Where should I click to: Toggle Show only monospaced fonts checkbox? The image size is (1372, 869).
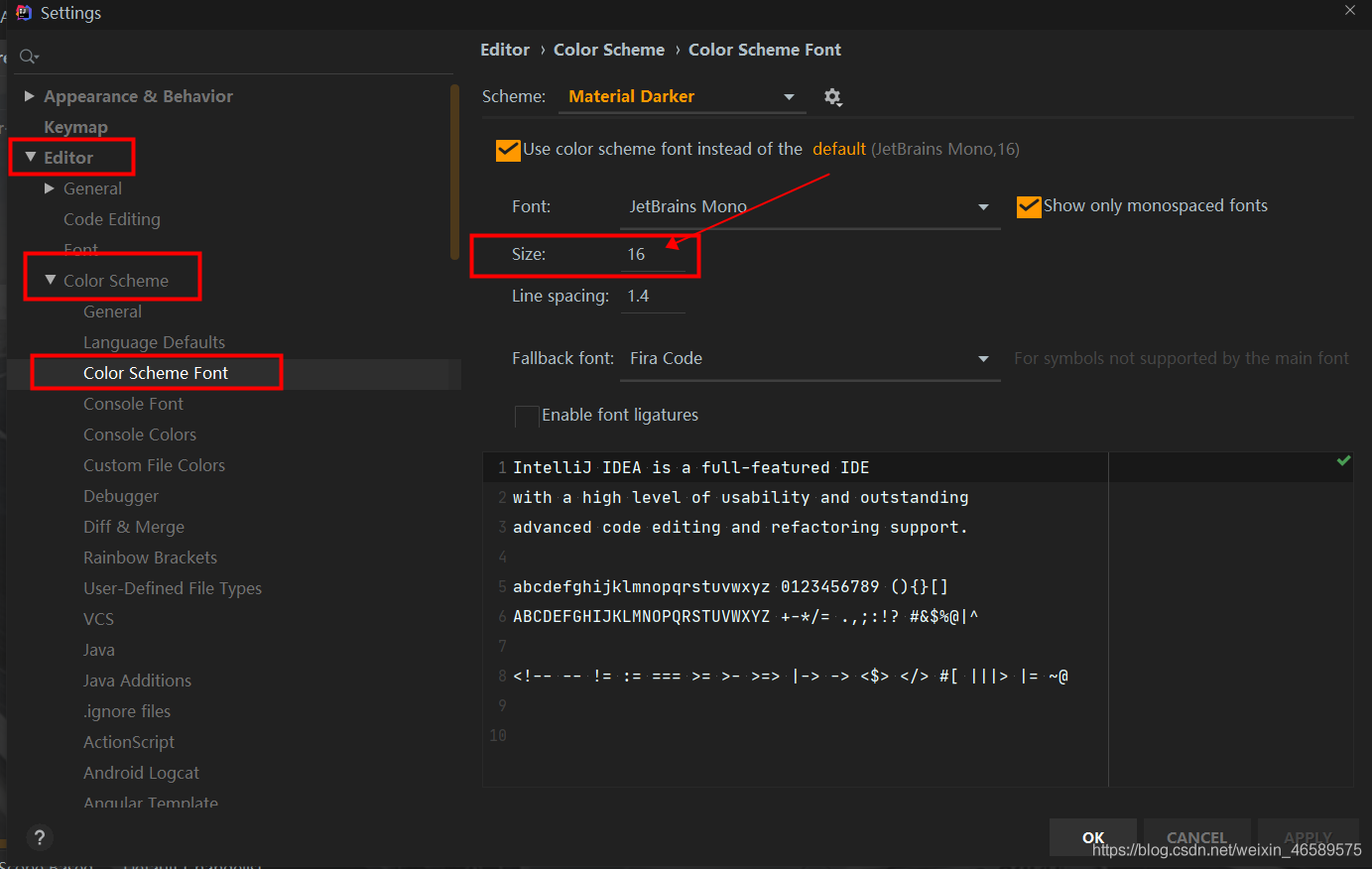[1029, 206]
